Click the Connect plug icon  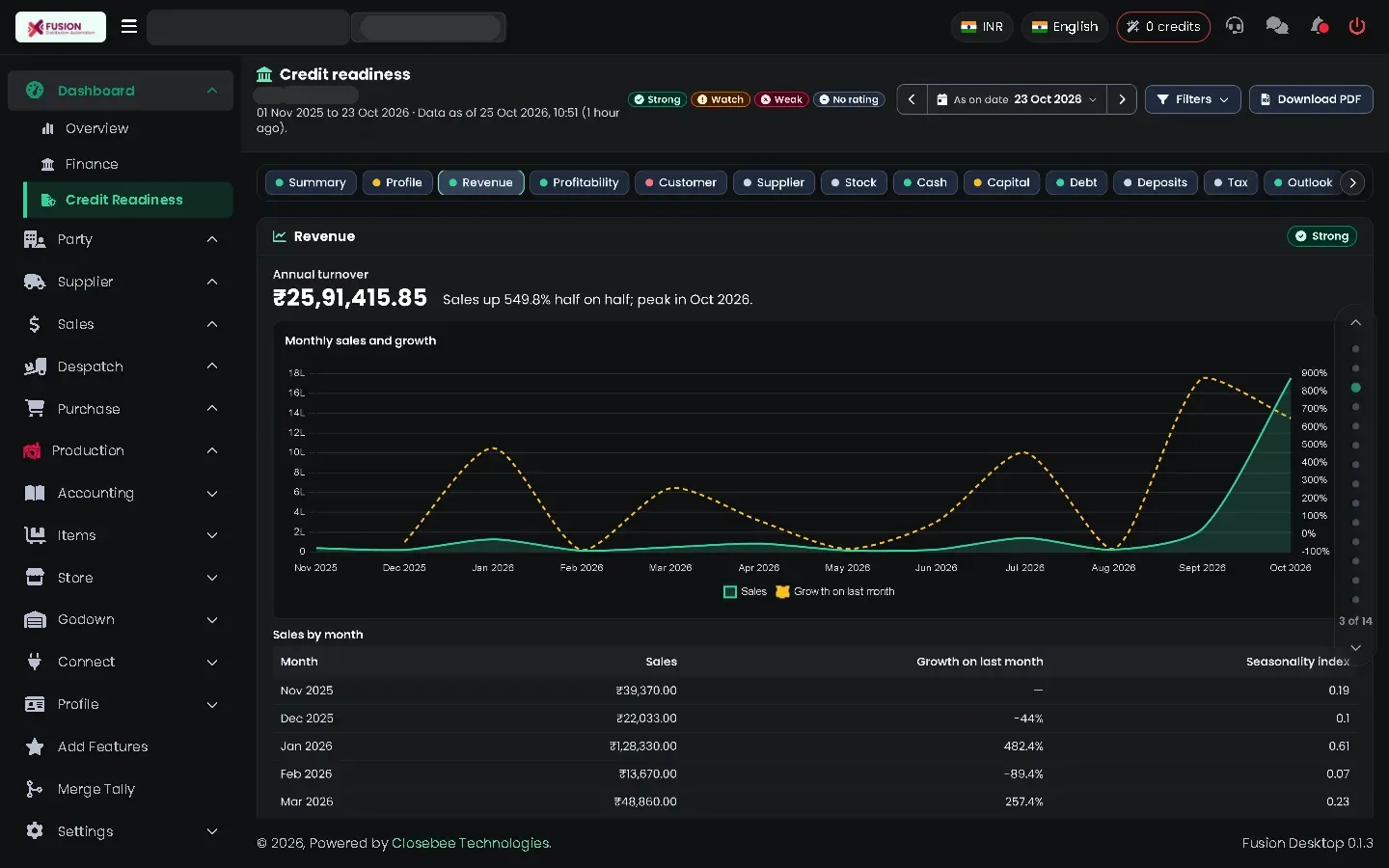point(35,662)
